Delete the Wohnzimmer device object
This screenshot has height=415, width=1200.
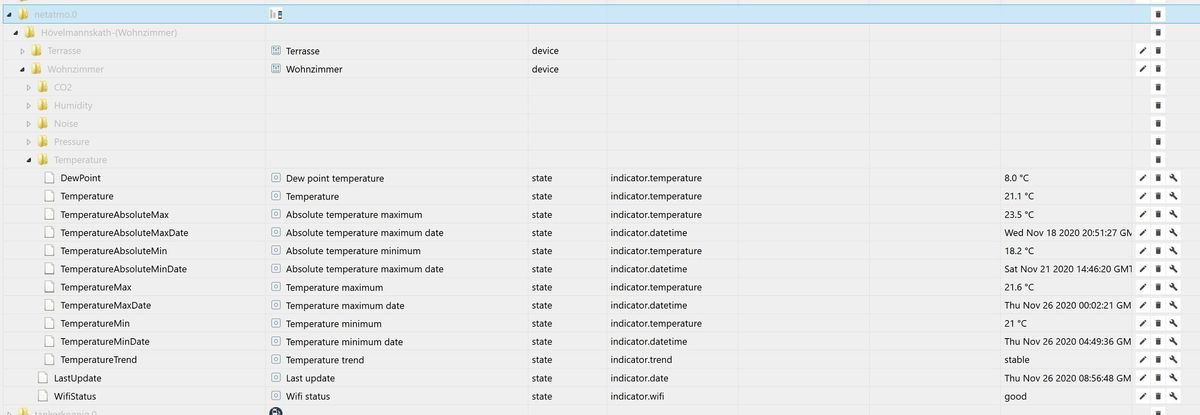pyautogui.click(x=1158, y=69)
